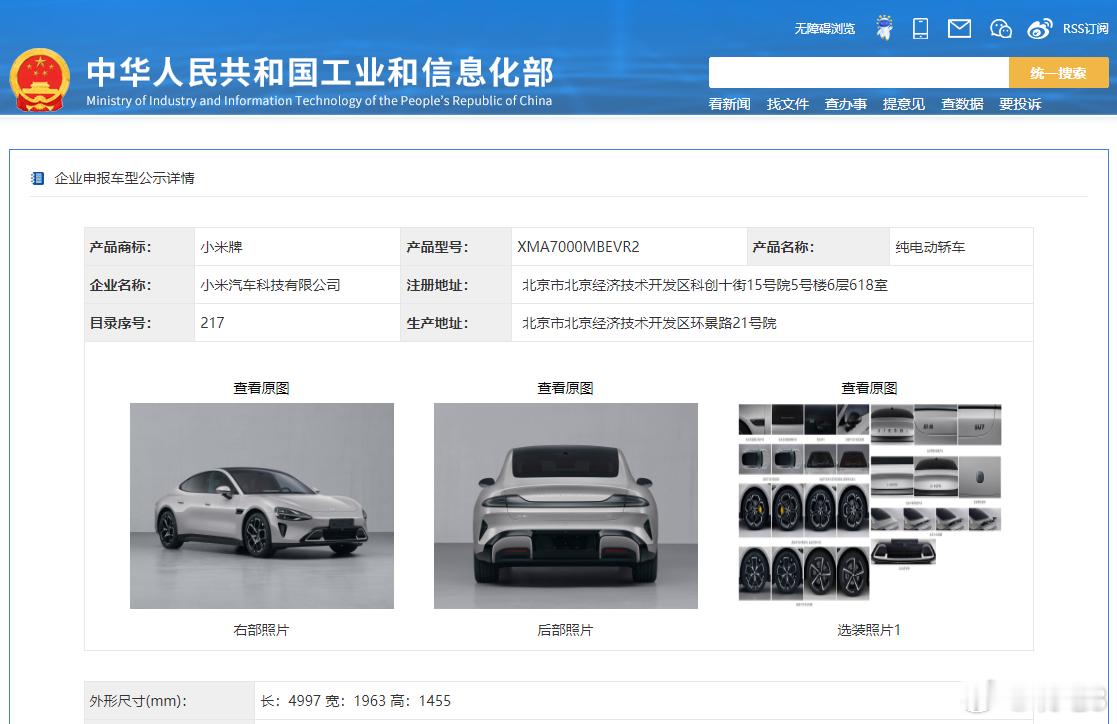Open the 看新闻 menu item
This screenshot has height=724, width=1117.
point(729,104)
